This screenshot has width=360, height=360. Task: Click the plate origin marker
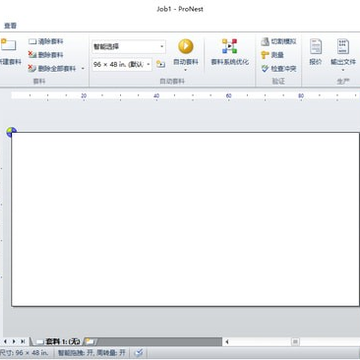pos(11,132)
